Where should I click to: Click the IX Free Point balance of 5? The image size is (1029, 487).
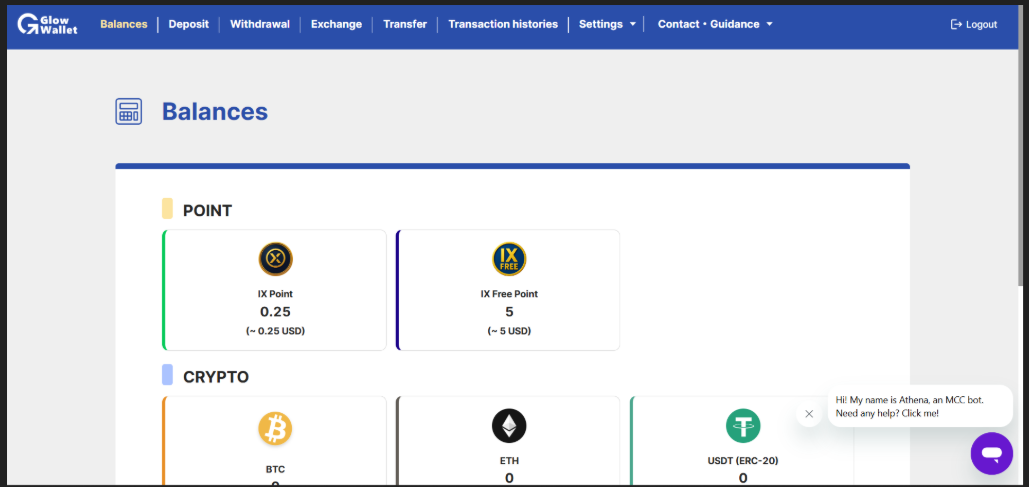coord(509,312)
